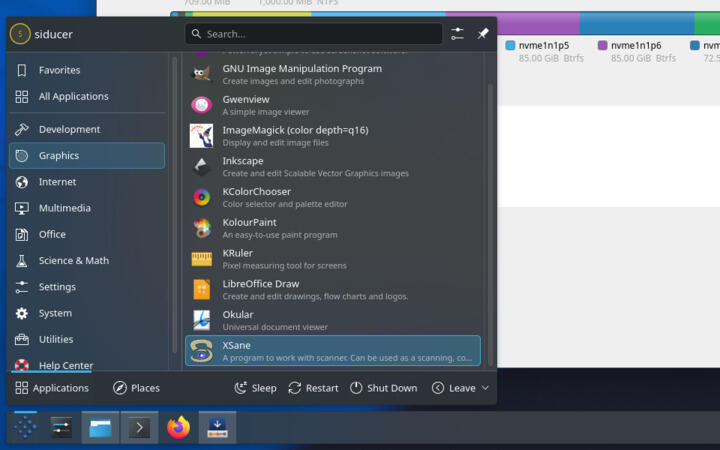Click the Shut Down button

coord(383,388)
